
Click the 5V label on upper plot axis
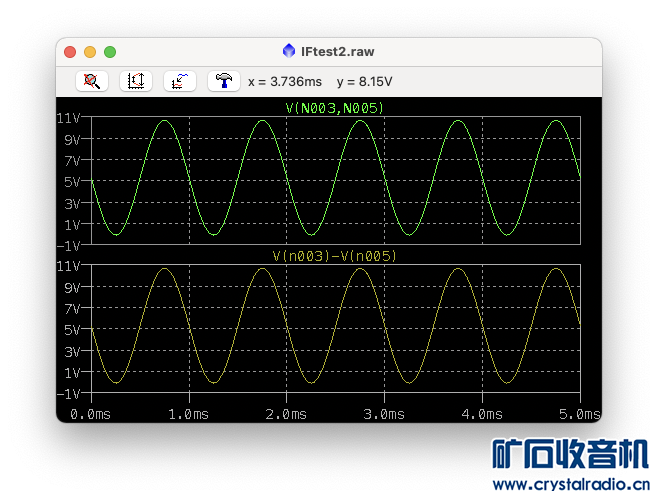[72, 182]
